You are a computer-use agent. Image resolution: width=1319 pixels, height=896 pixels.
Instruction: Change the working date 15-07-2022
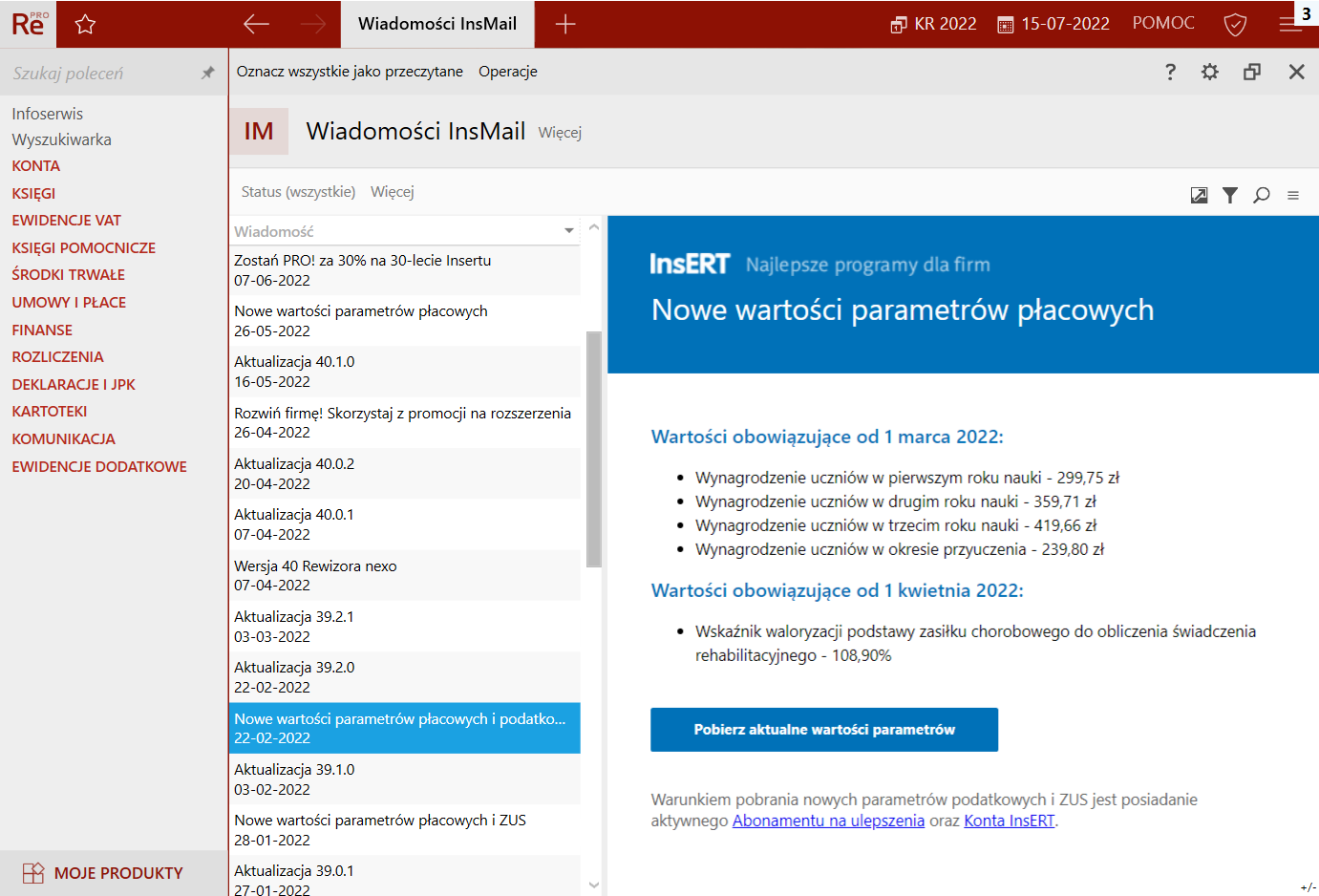point(1053,24)
